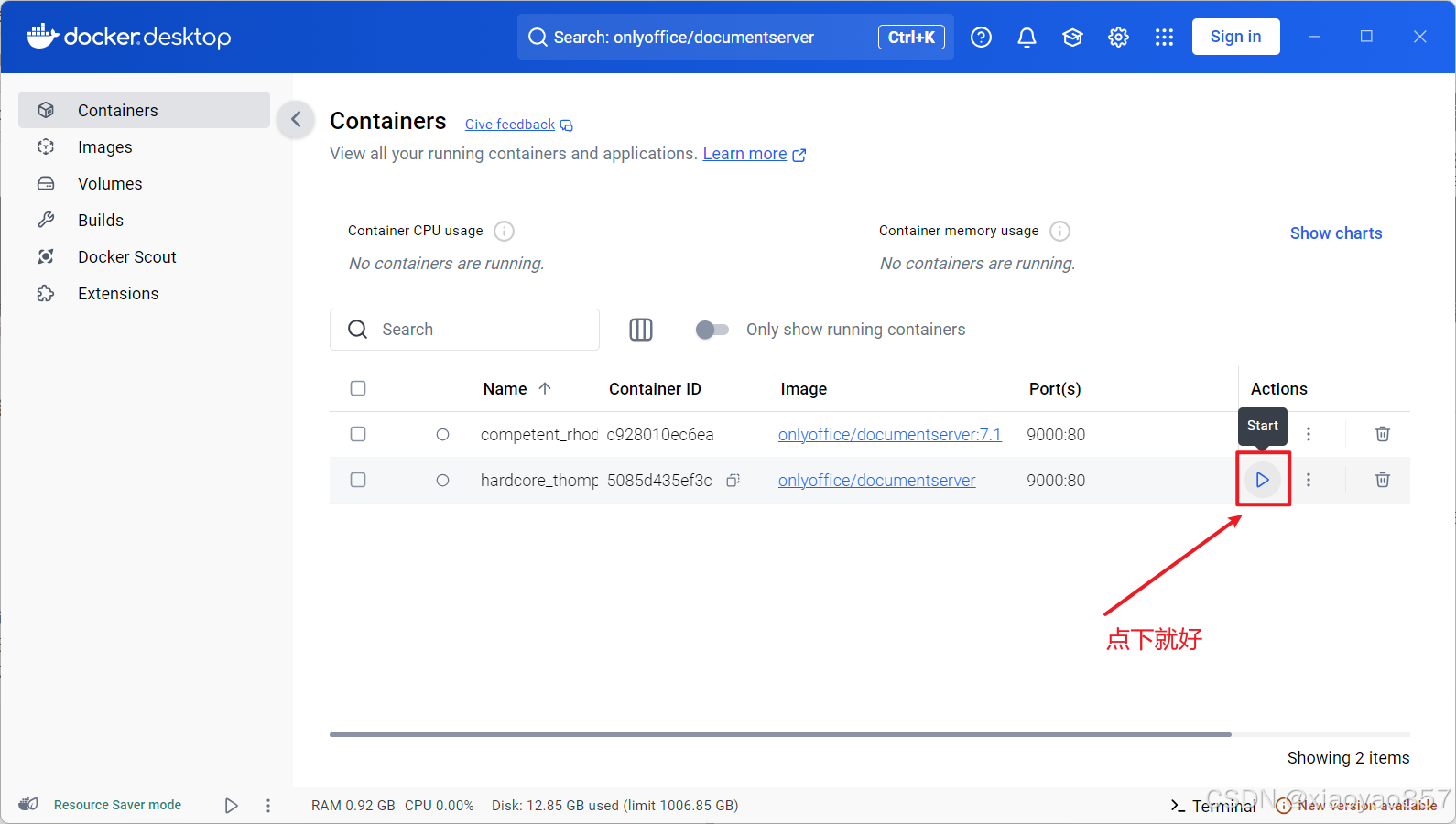This screenshot has width=1456, height=824.
Task: Click the Port(s) column header
Action: coord(1055,389)
